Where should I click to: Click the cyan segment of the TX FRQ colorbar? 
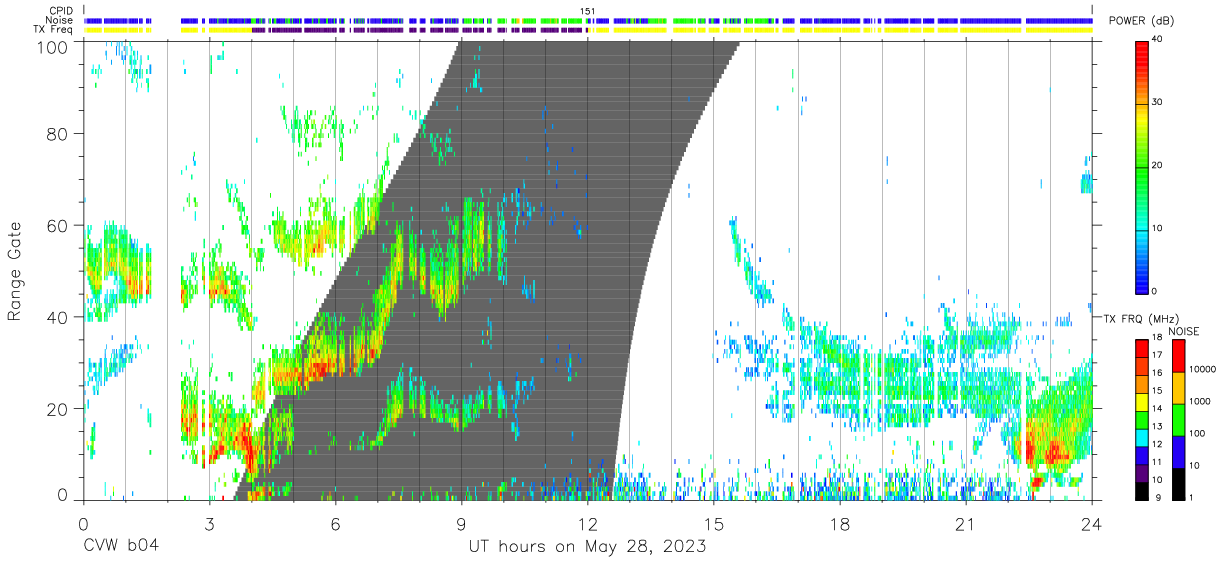pyautogui.click(x=1143, y=437)
